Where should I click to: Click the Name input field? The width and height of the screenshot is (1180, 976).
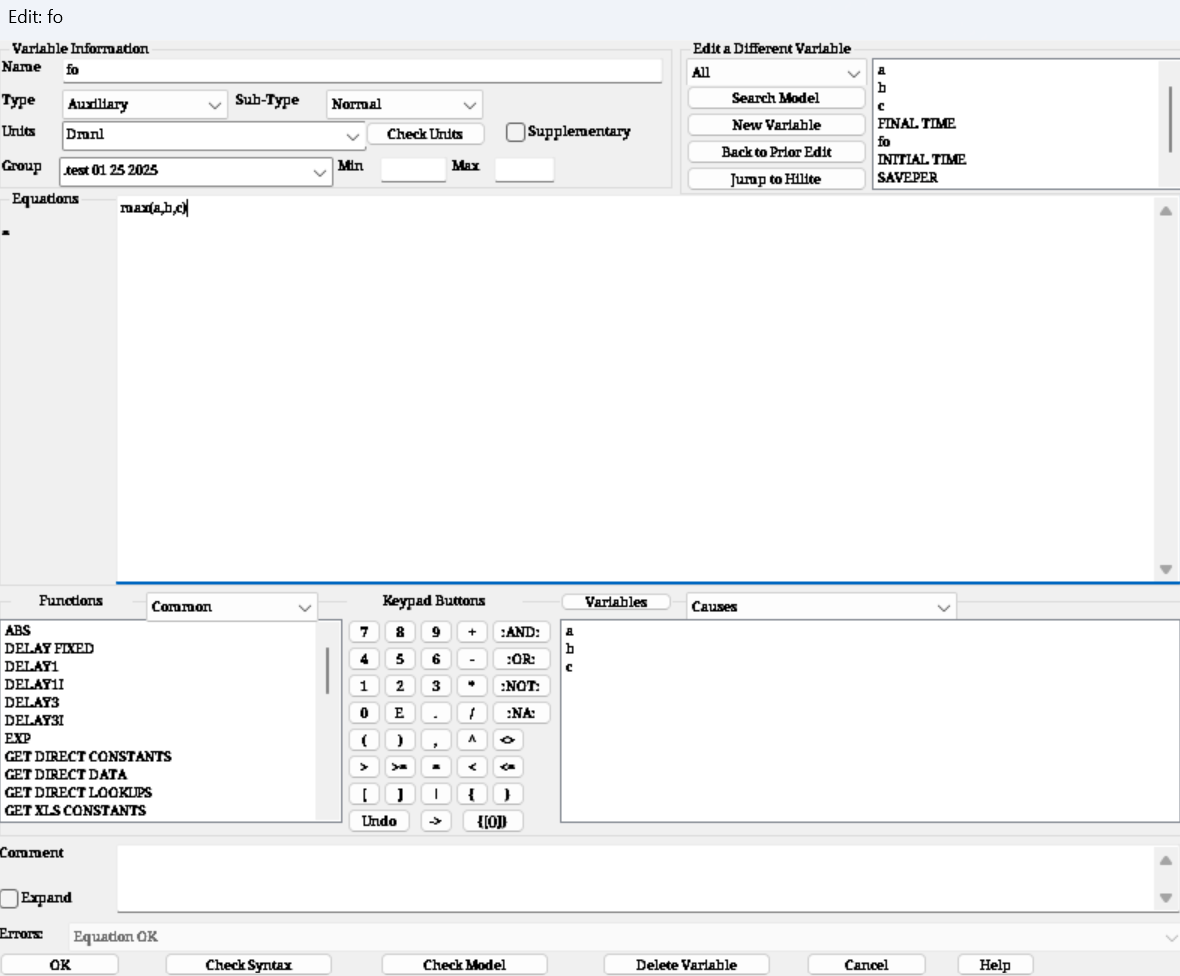[x=362, y=70]
